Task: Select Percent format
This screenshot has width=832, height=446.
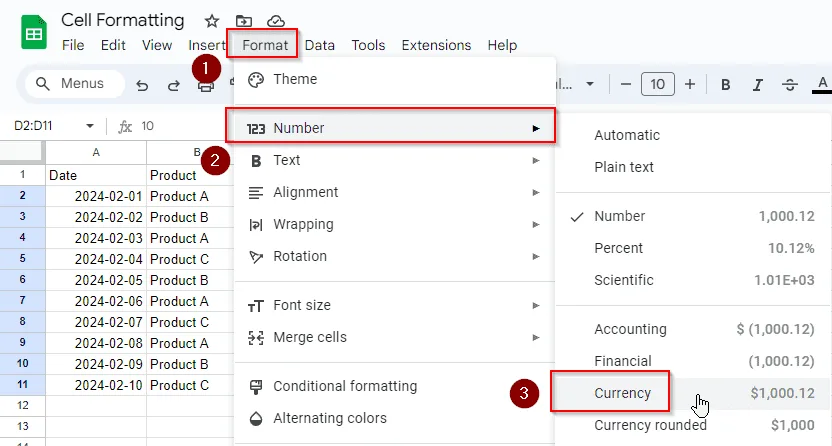Action: [x=692, y=248]
